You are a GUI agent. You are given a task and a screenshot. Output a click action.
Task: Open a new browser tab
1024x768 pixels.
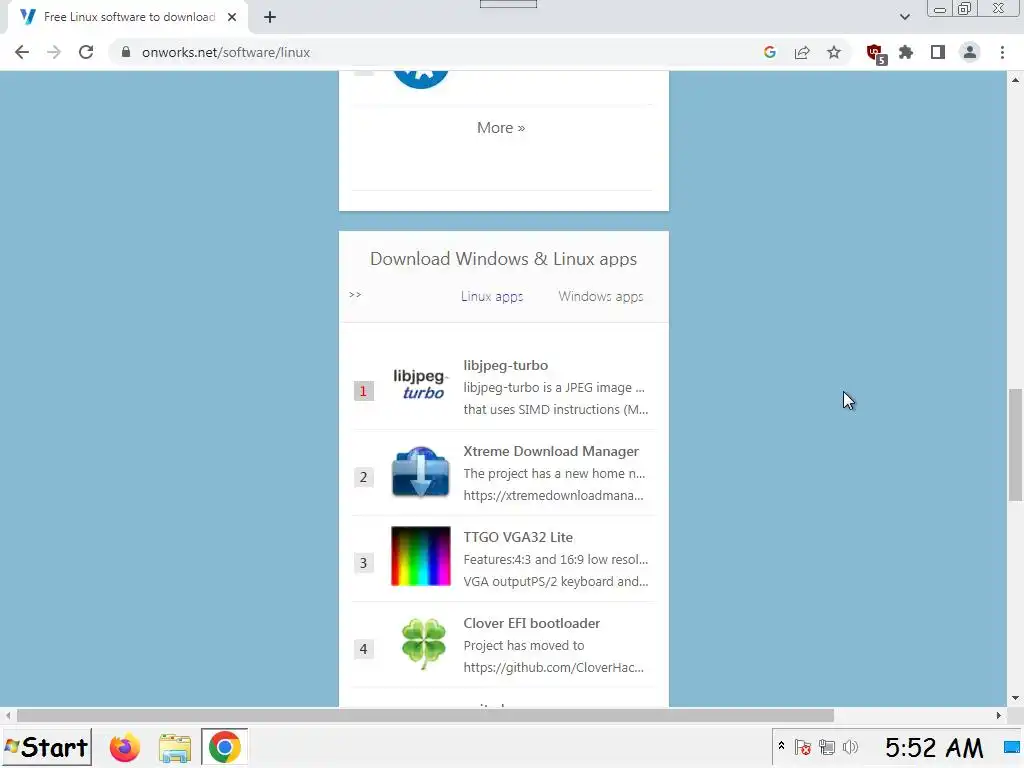pos(270,17)
